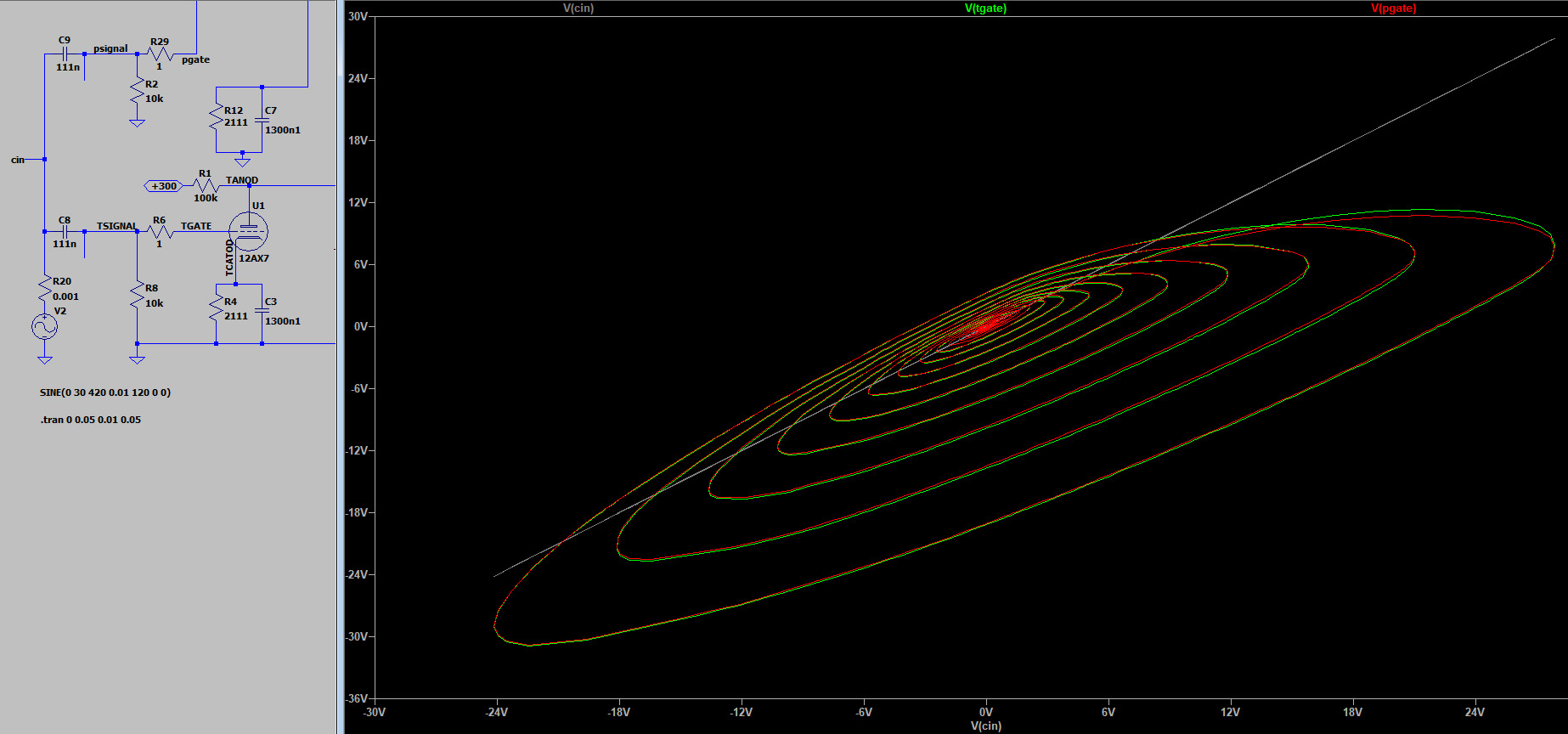This screenshot has height=734, width=1568.
Task: Click the V(cin) trace label at top
Action: [578, 8]
